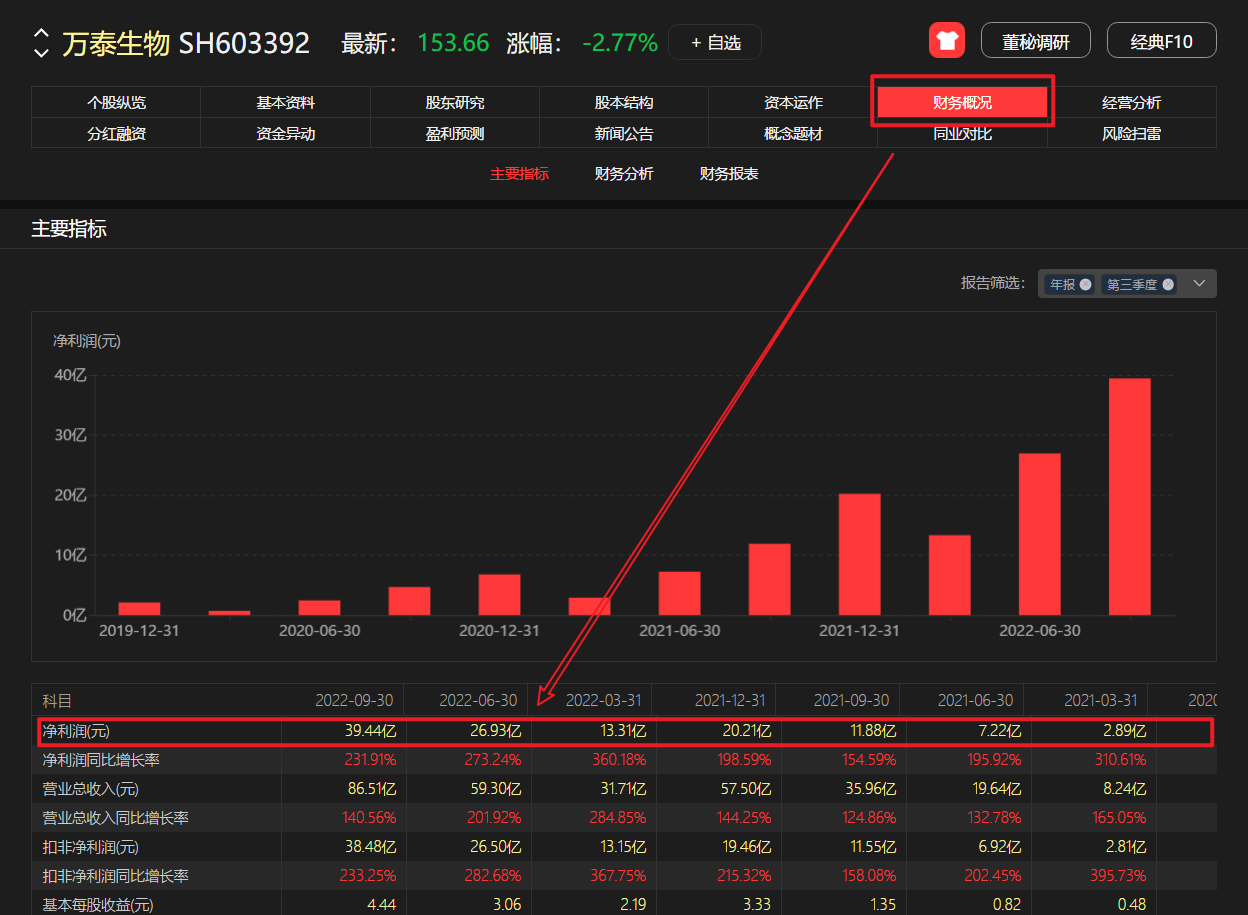The height and width of the screenshot is (915, 1248).
Task: Switch to 经典F10 view
Action: click(1162, 41)
